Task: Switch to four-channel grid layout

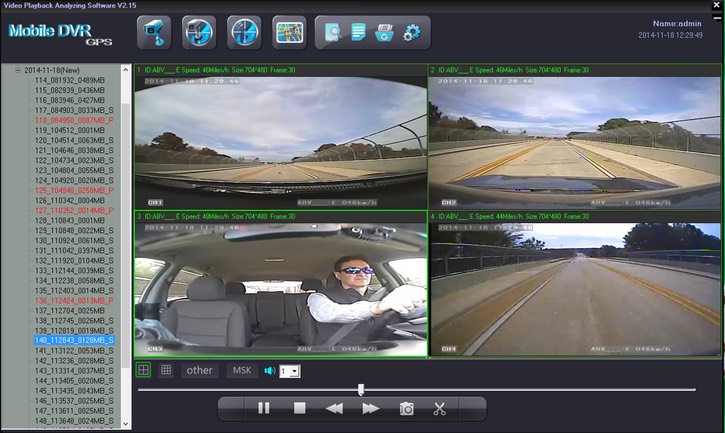Action: pyautogui.click(x=144, y=370)
